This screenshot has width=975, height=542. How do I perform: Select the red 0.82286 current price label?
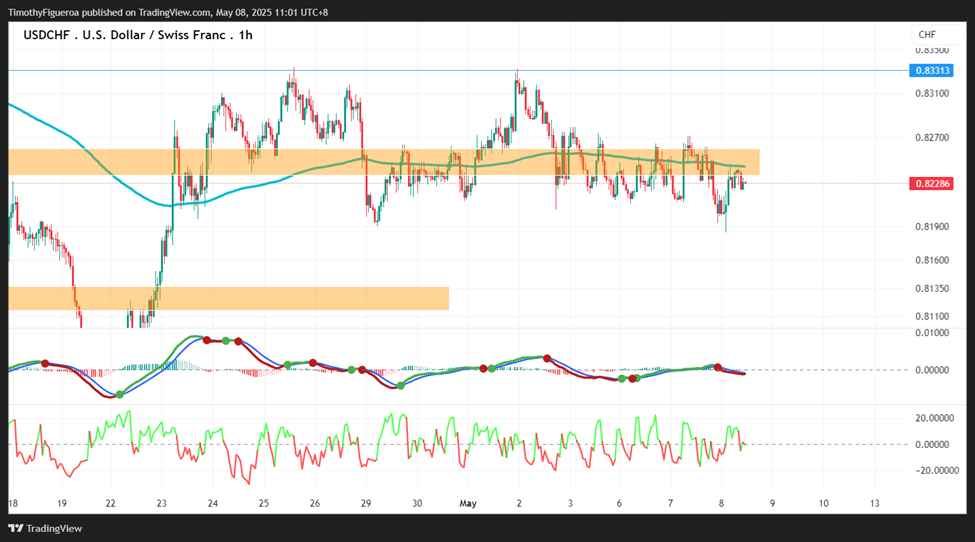coord(931,183)
